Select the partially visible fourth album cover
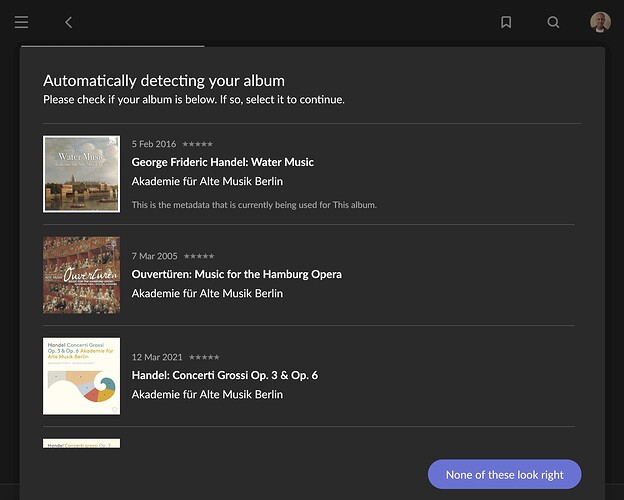 pyautogui.click(x=81, y=443)
